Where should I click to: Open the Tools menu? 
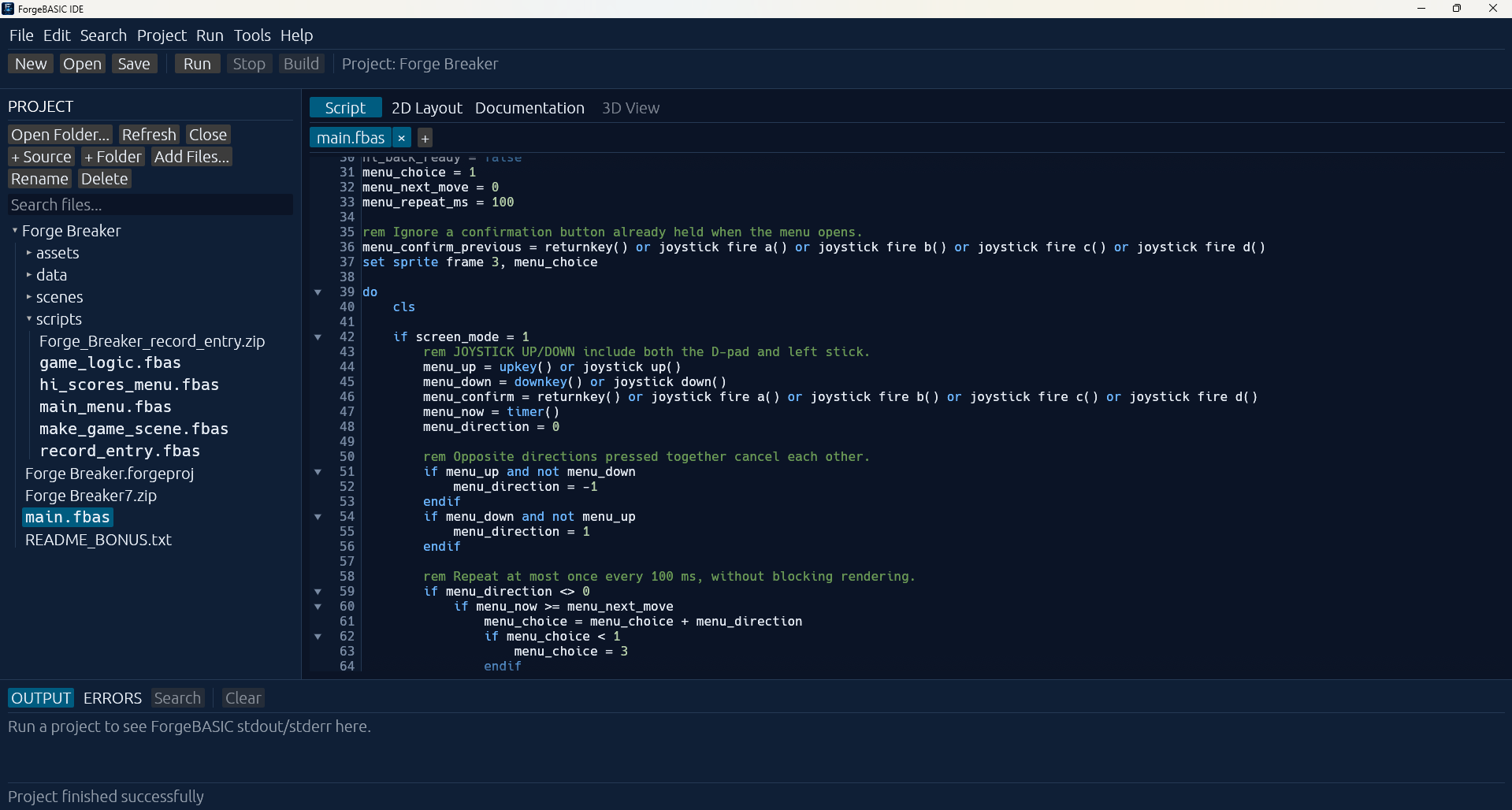pos(252,35)
